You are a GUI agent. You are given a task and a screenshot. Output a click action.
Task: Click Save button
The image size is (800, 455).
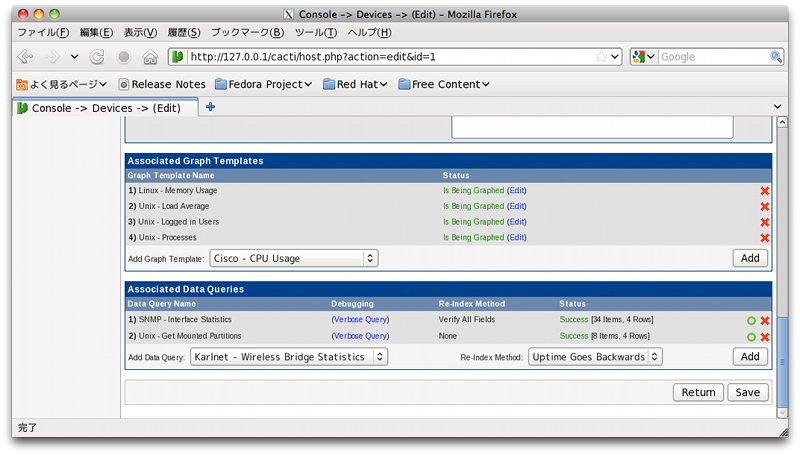pyautogui.click(x=748, y=392)
